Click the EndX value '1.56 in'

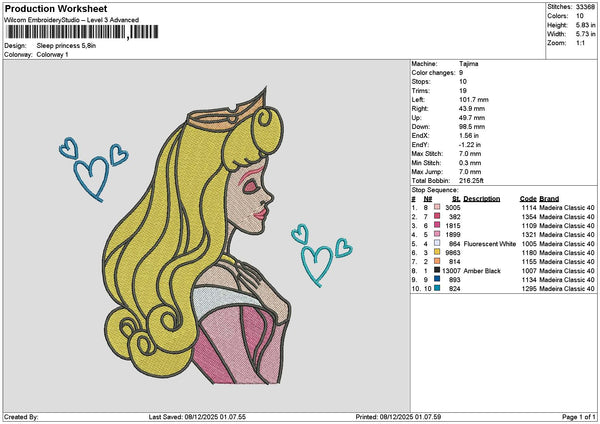point(469,135)
